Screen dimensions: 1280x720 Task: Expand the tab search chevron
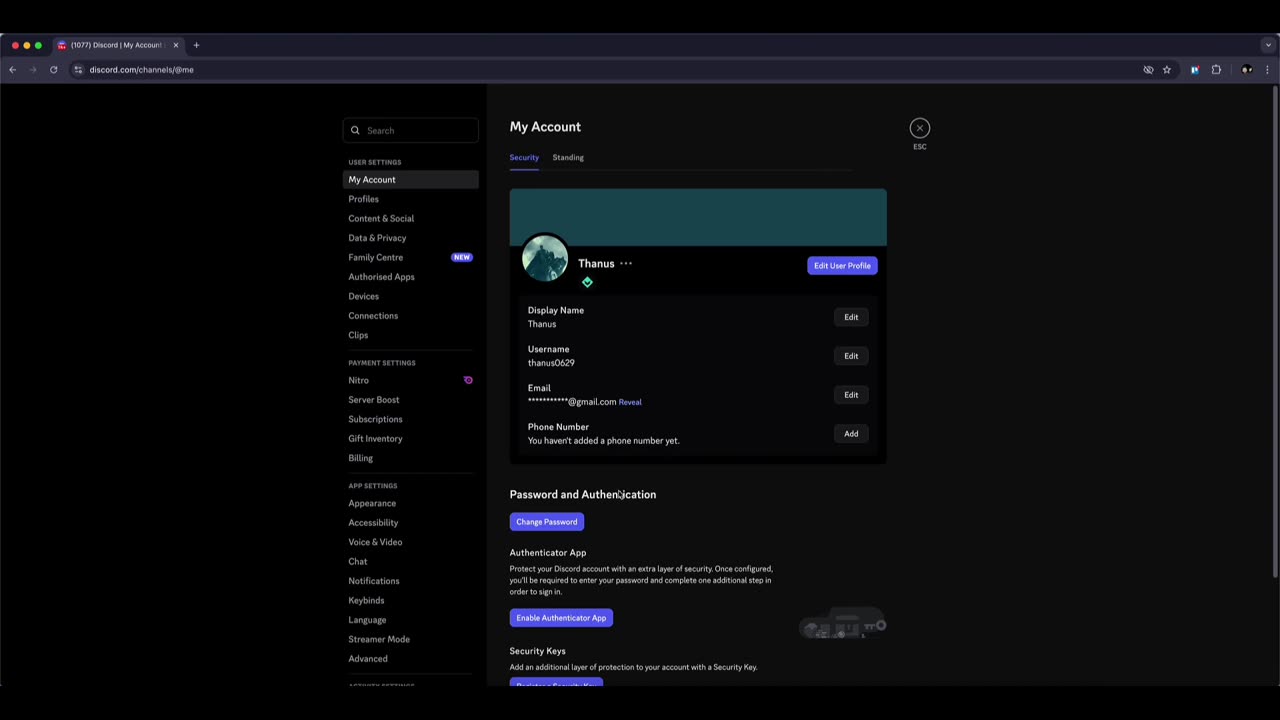[1268, 45]
